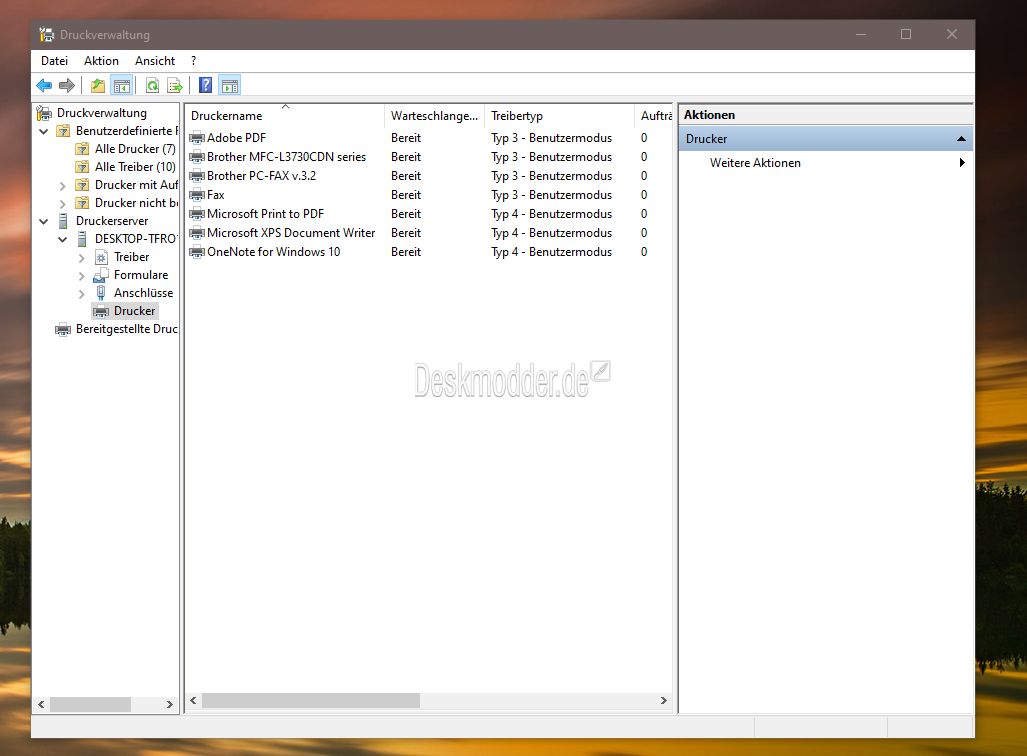Select the Brother MFC-L3730CDN series printer icon

[x=197, y=157]
